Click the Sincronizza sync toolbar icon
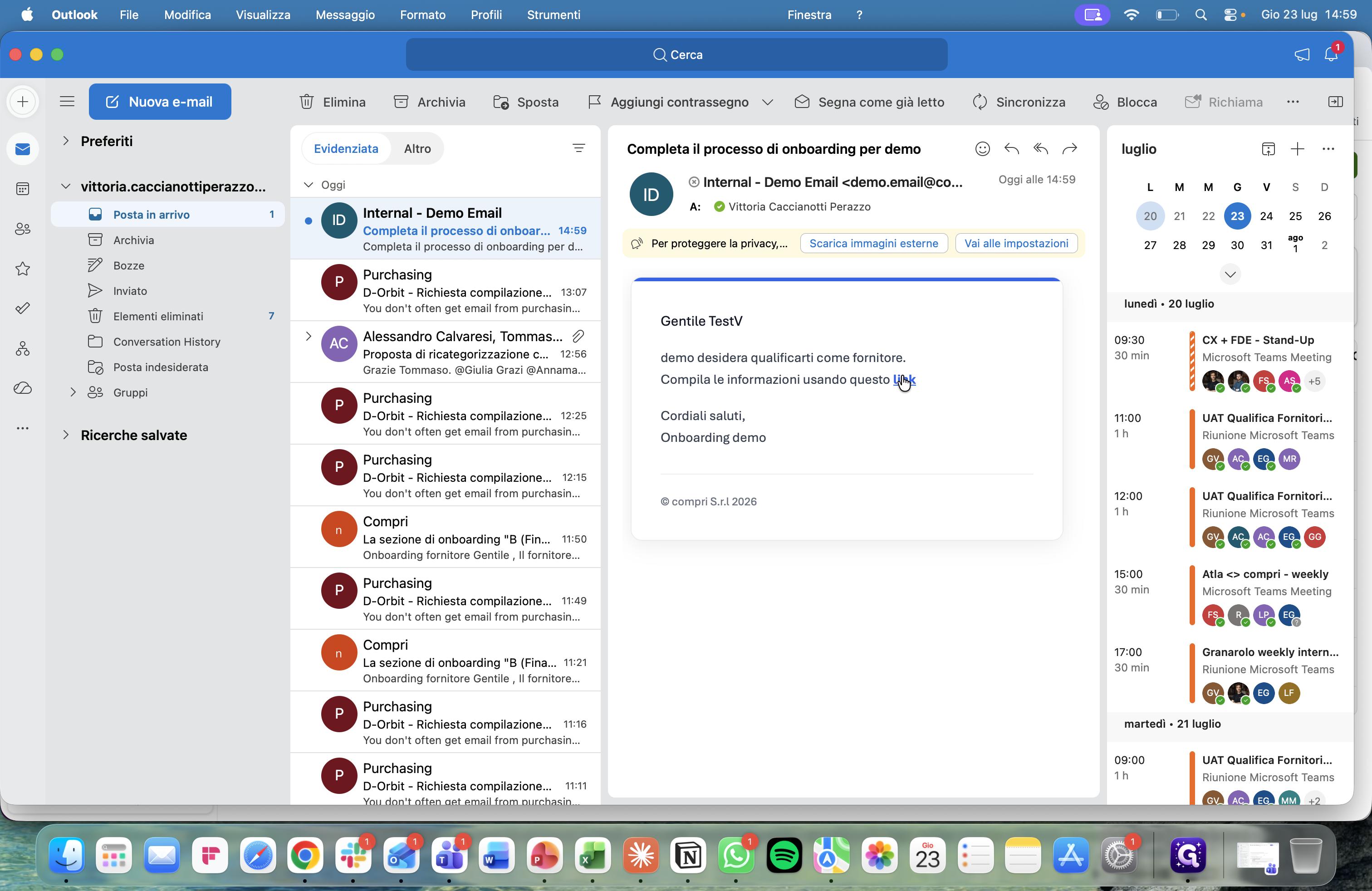Image resolution: width=1372 pixels, height=891 pixels. coord(980,102)
